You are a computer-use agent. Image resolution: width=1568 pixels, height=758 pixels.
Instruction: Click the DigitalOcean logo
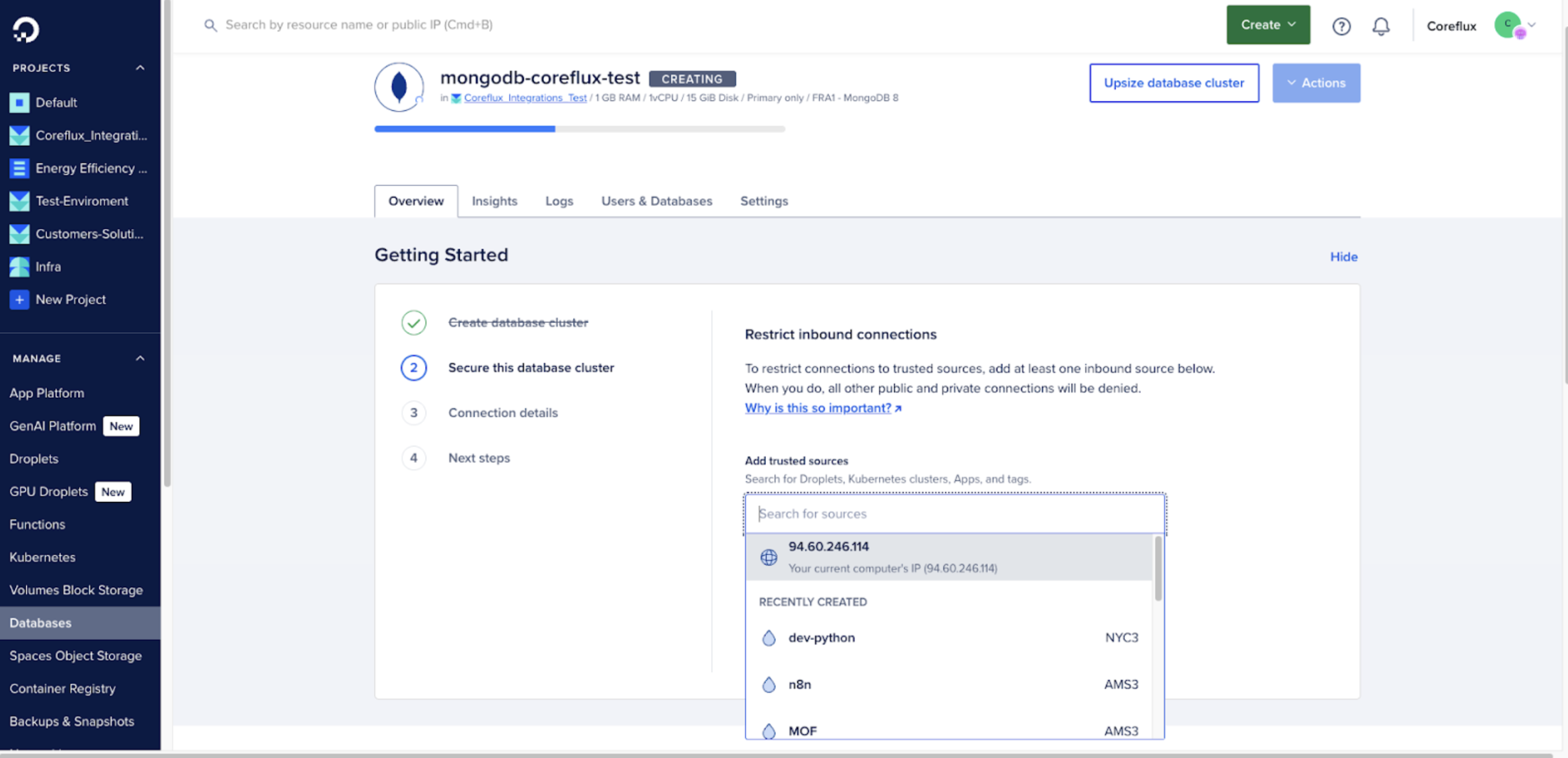click(24, 28)
